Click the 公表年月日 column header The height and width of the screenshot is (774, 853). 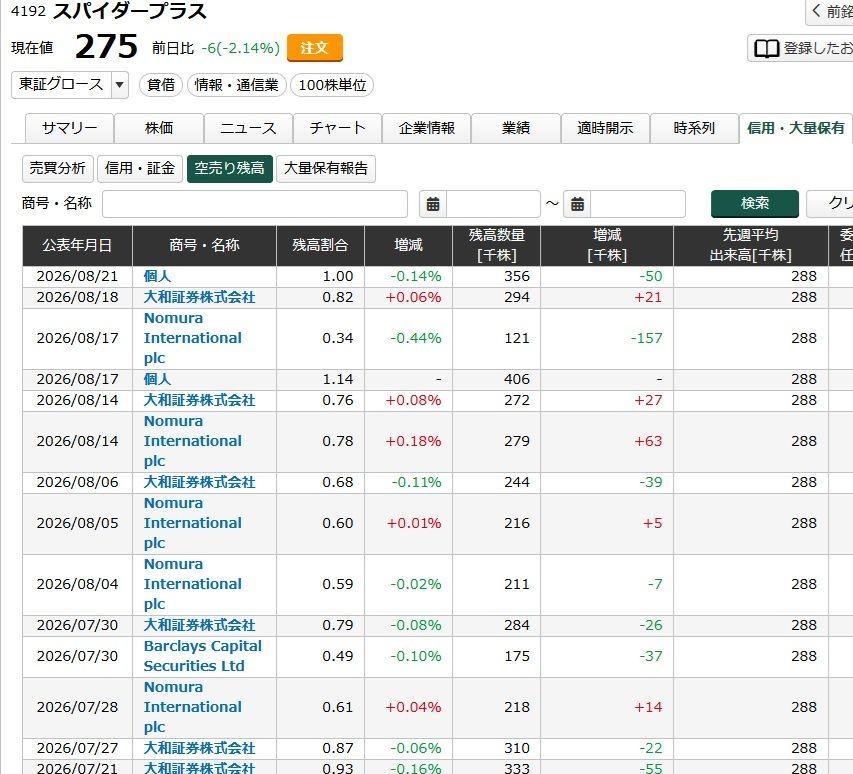pyautogui.click(x=77, y=245)
